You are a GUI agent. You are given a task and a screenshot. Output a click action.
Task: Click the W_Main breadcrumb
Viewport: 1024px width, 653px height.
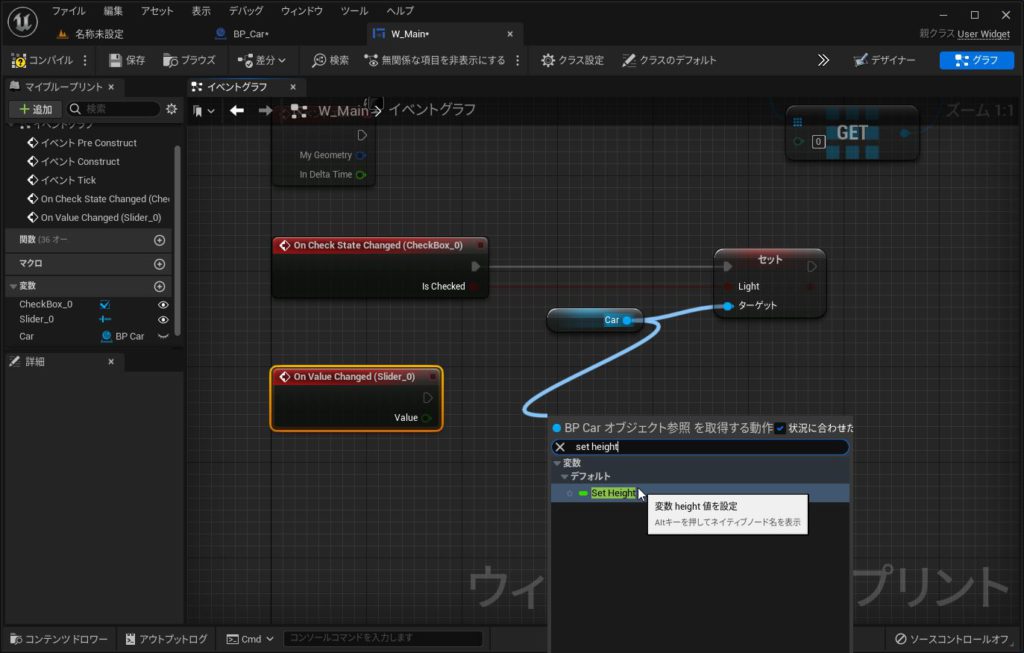344,110
